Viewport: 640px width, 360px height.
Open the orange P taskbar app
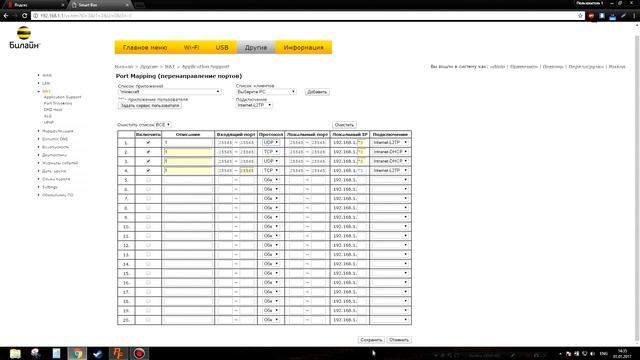pos(118,353)
